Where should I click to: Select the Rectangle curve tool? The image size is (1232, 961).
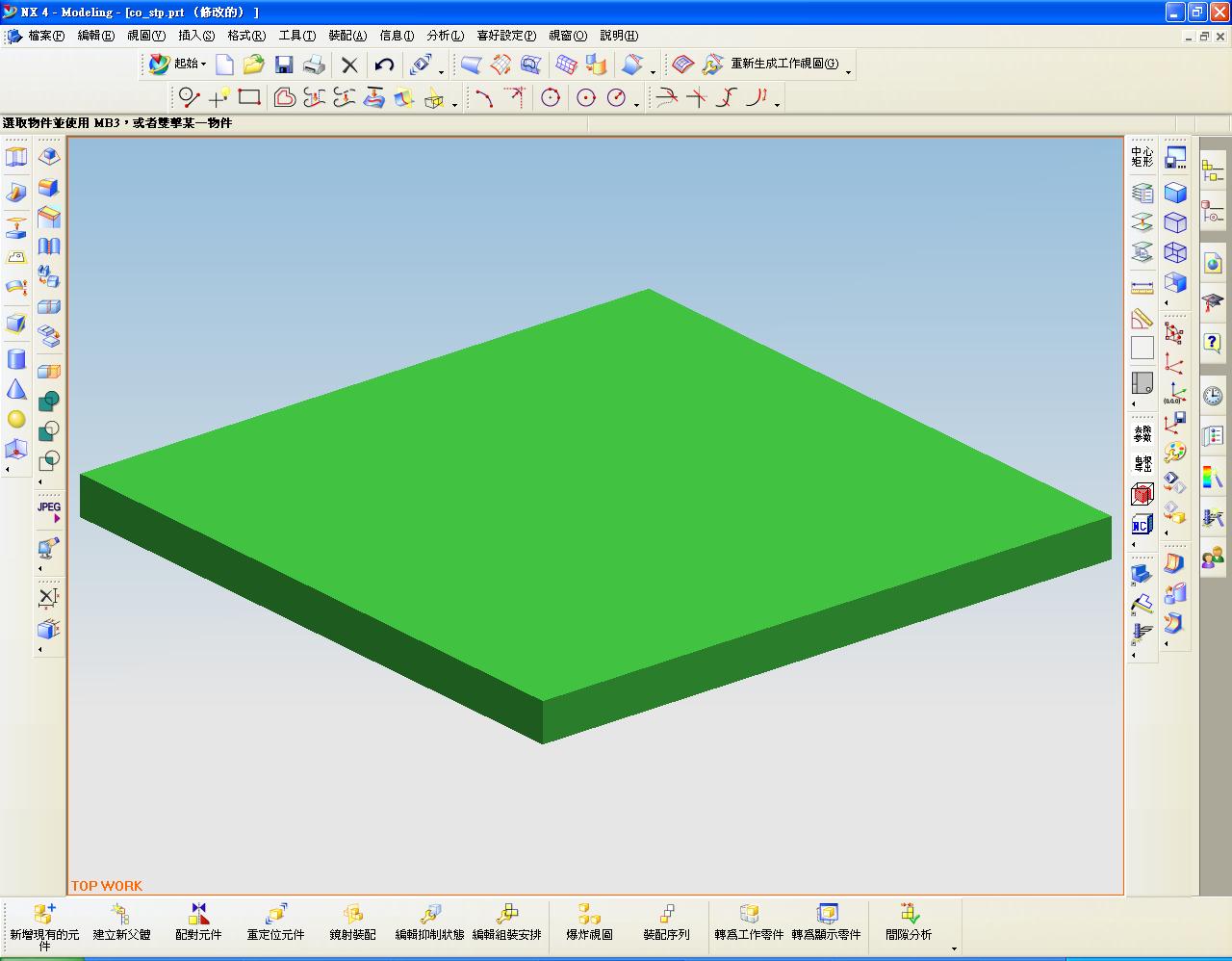(249, 97)
